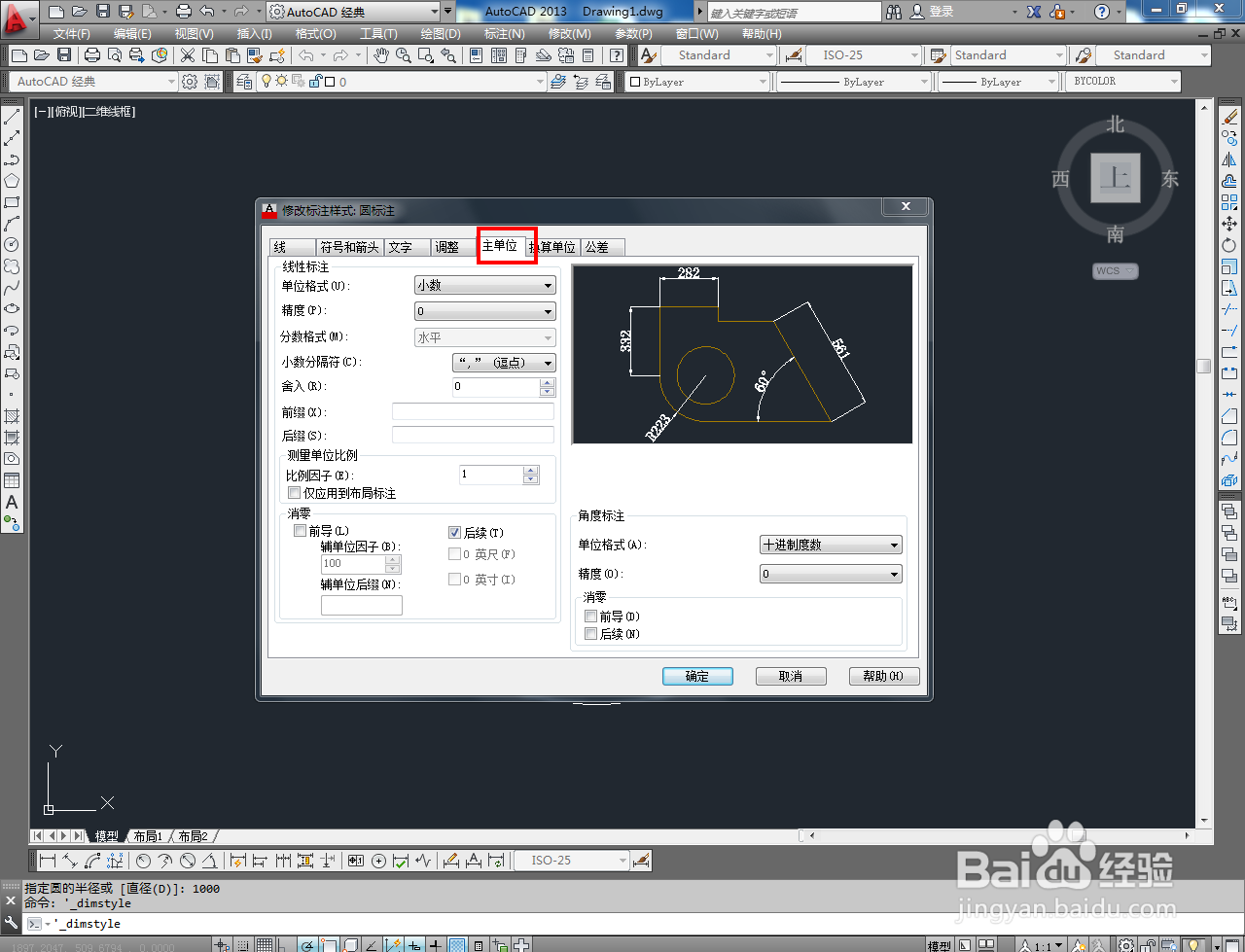Click the Angular dimension icon
The image size is (1245, 952).
pos(210,861)
